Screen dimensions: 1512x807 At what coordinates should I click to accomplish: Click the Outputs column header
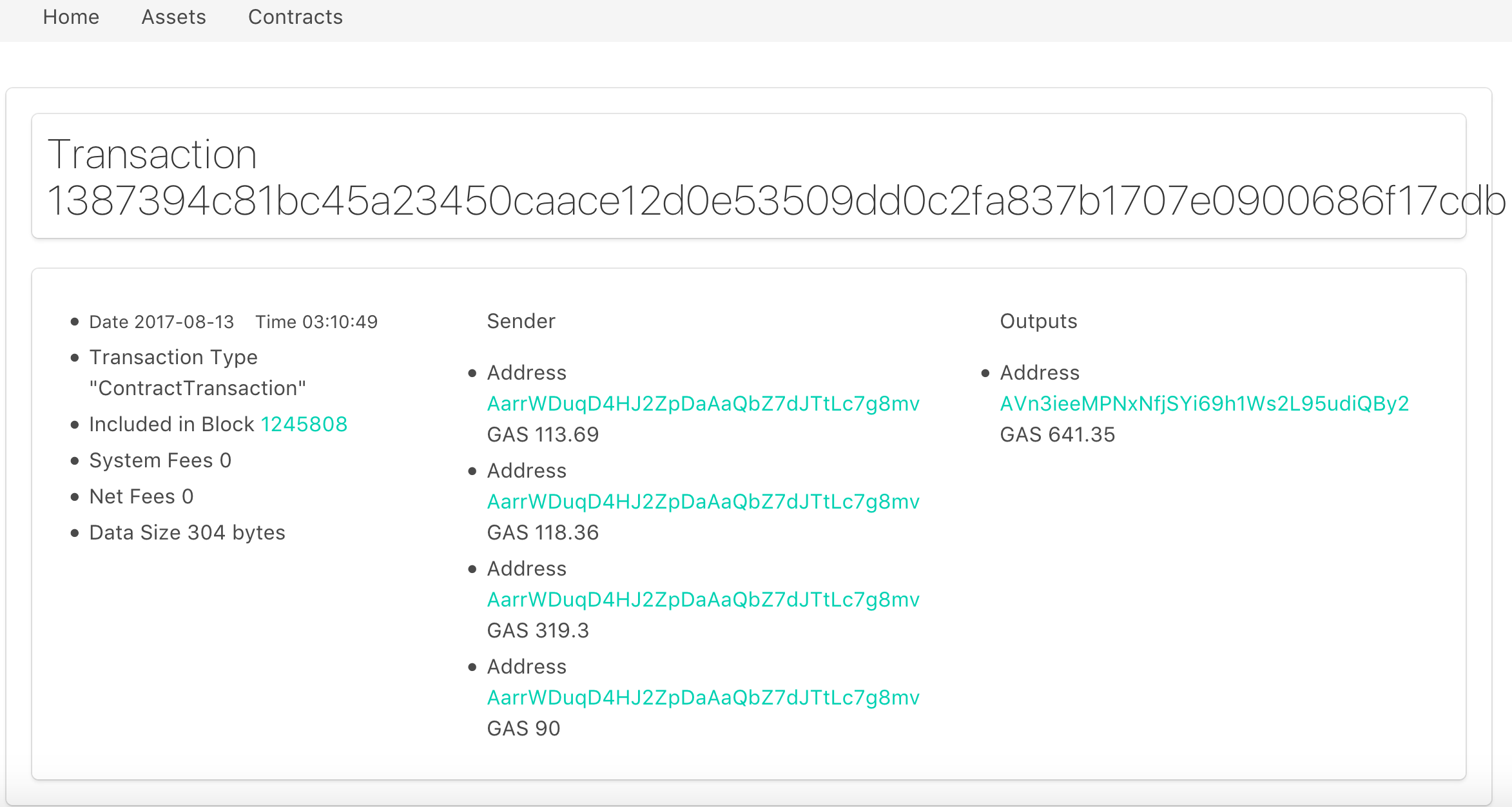(x=1038, y=321)
